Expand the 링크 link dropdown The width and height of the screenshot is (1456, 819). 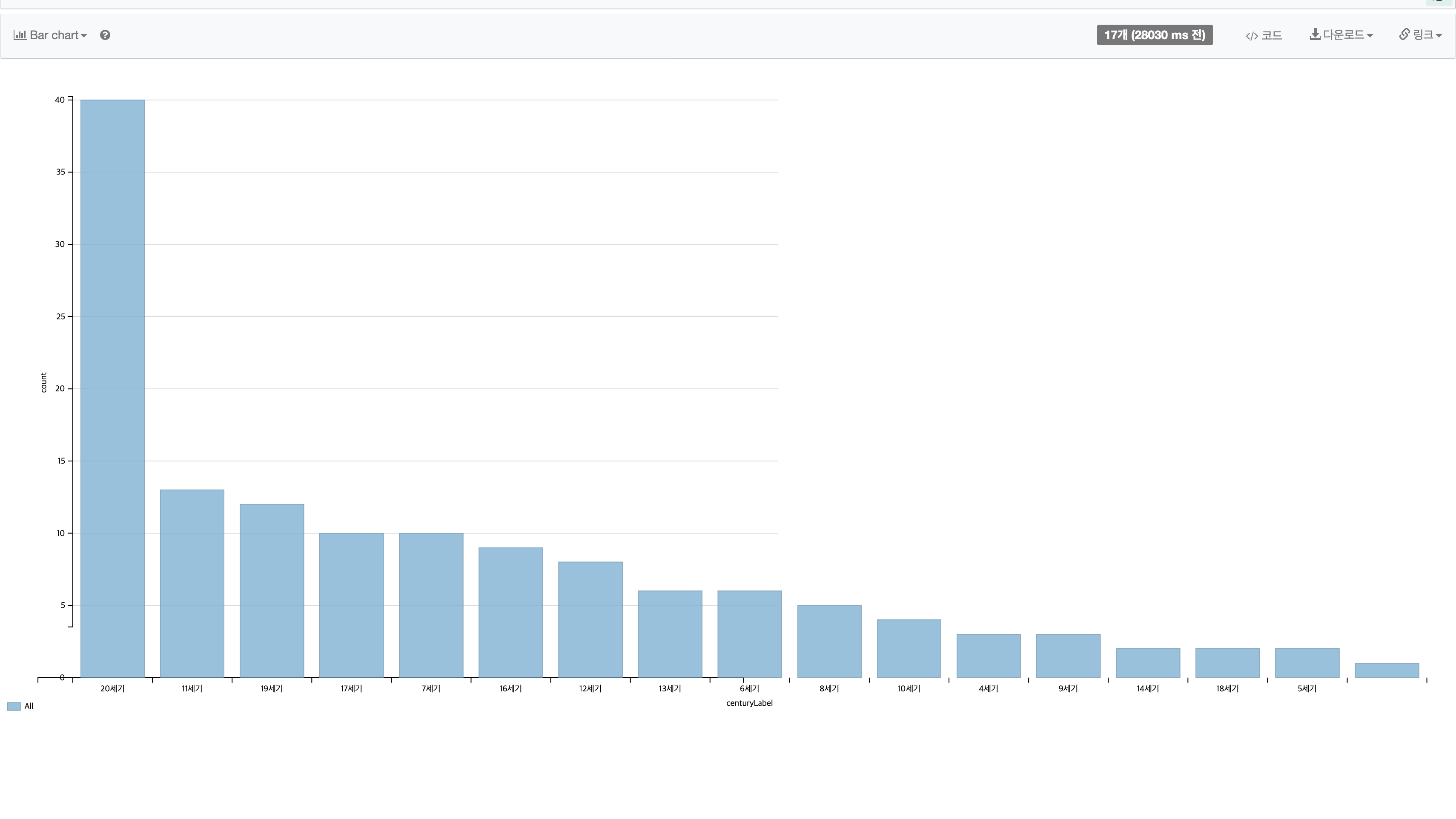[1420, 35]
